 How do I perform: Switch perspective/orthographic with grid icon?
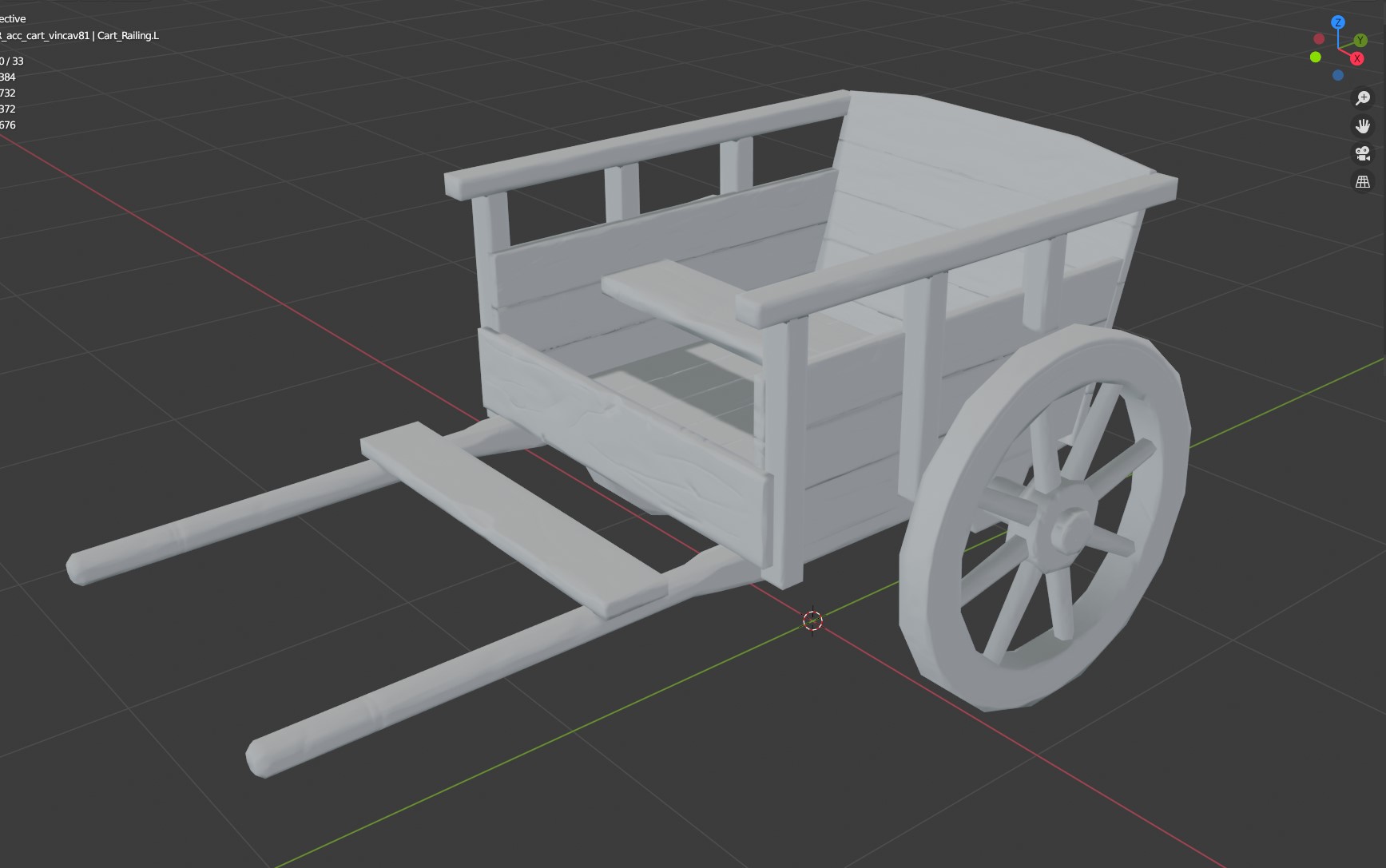coord(1363,181)
